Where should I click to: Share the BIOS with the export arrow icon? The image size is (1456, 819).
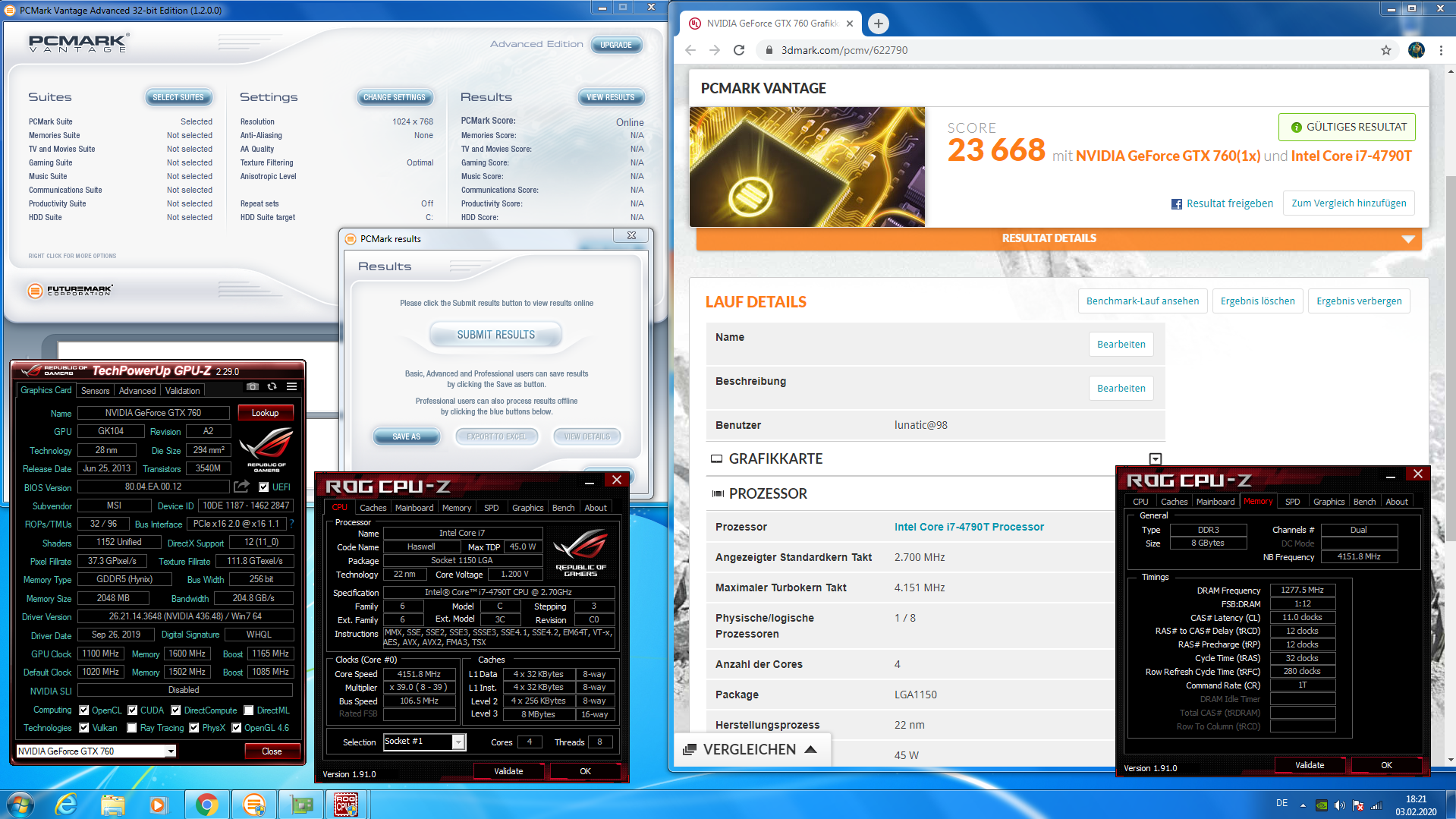point(241,487)
